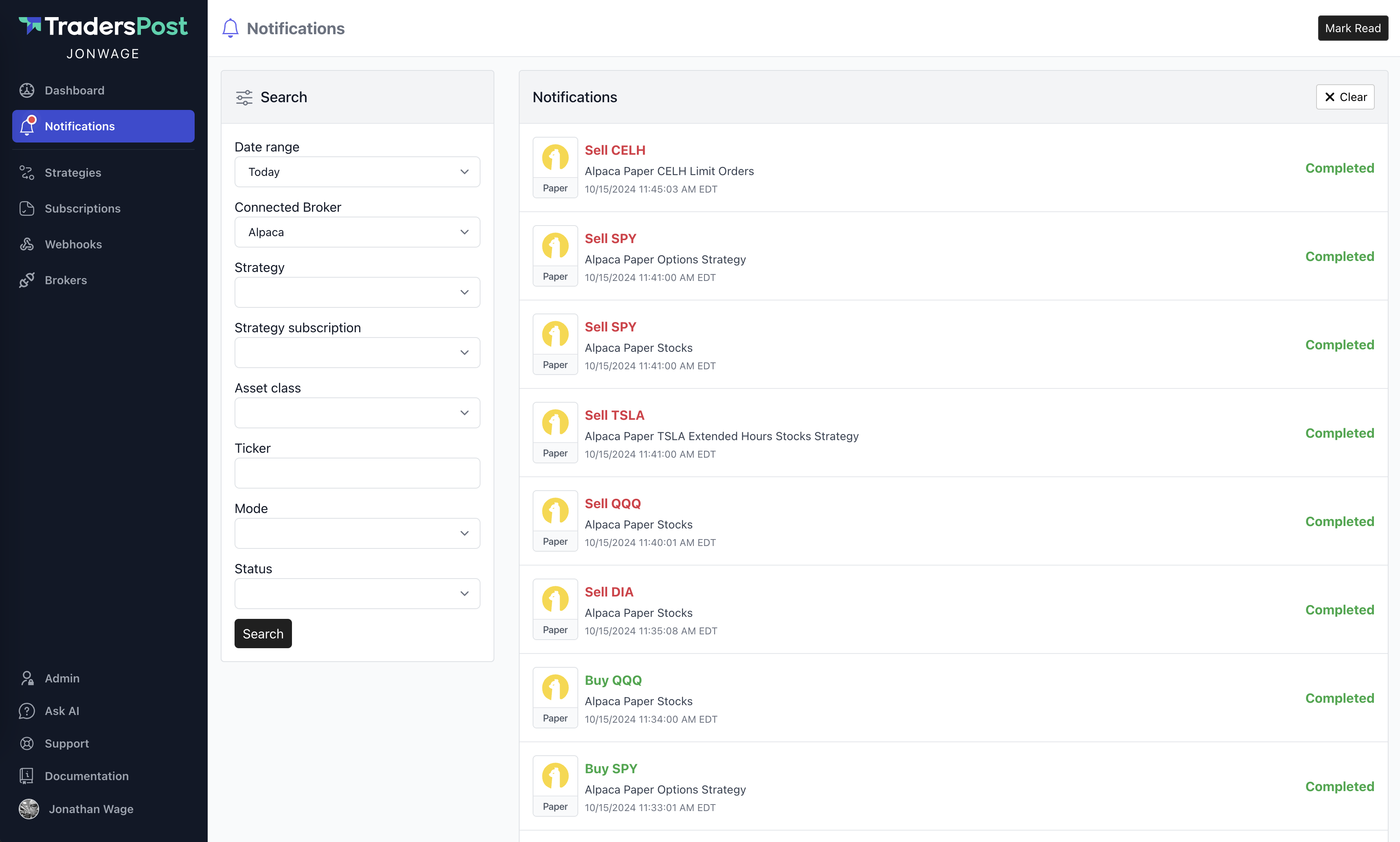Open the Status dropdown
1400x842 pixels.
[x=358, y=594]
